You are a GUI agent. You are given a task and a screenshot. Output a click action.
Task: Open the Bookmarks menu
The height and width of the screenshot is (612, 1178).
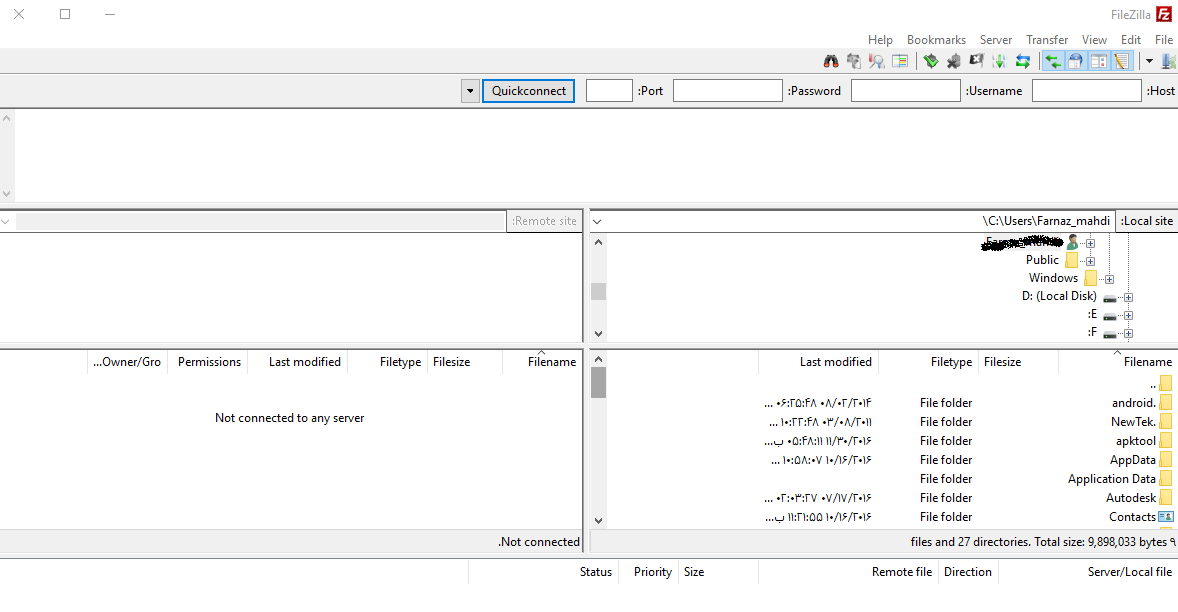936,40
